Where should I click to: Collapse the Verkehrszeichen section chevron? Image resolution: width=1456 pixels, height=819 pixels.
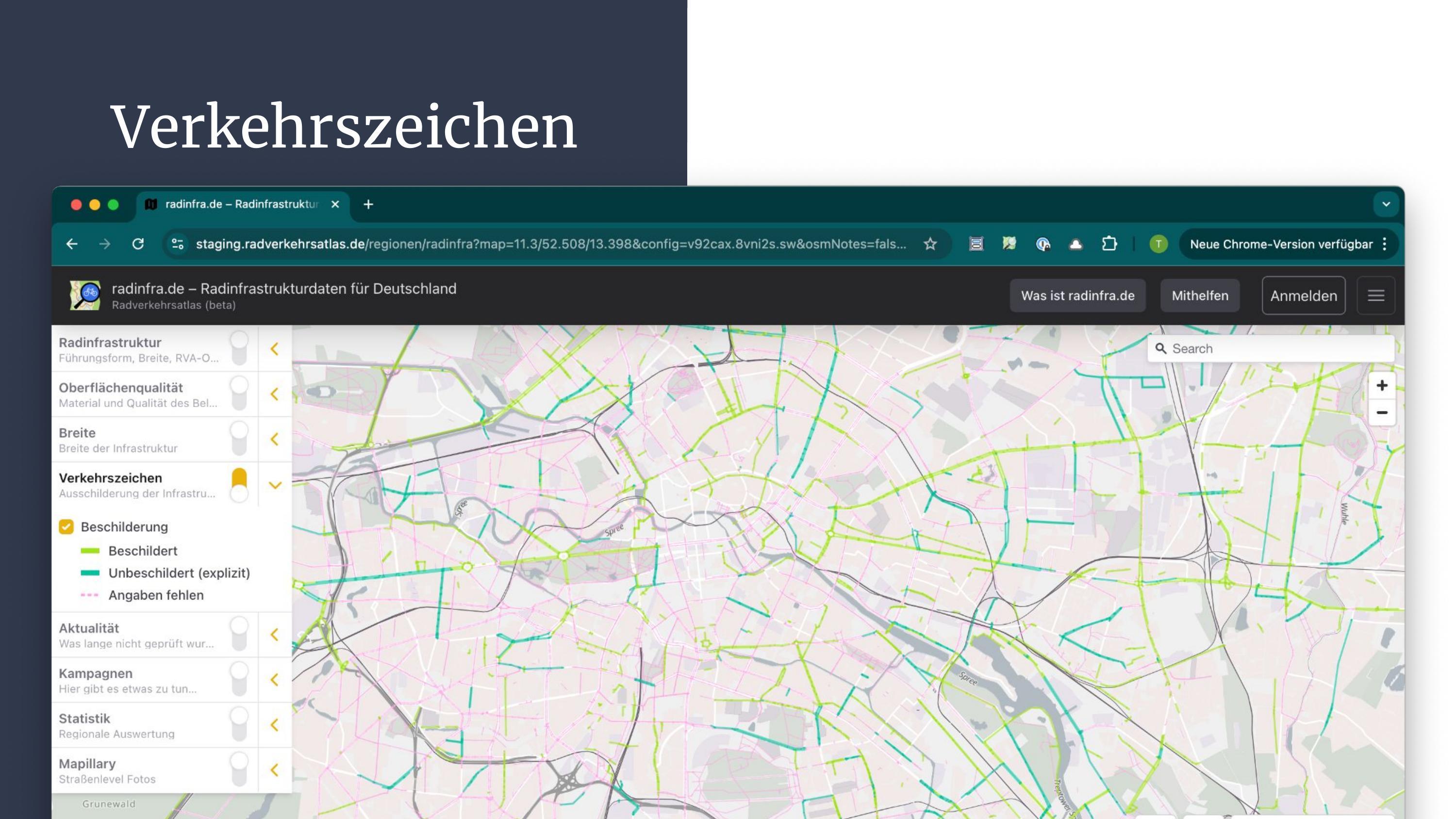(x=275, y=485)
